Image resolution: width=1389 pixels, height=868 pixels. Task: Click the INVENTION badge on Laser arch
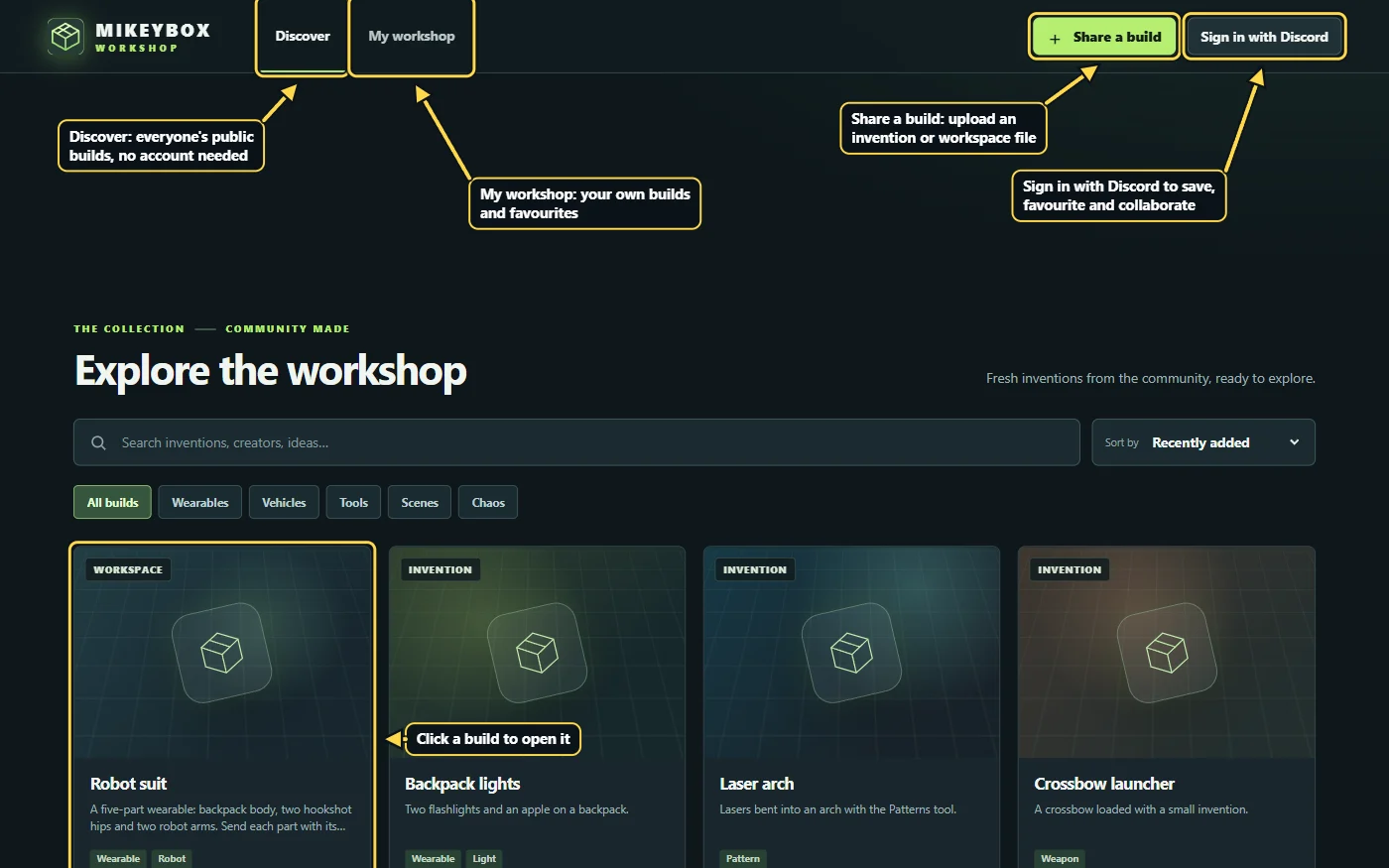tap(755, 570)
